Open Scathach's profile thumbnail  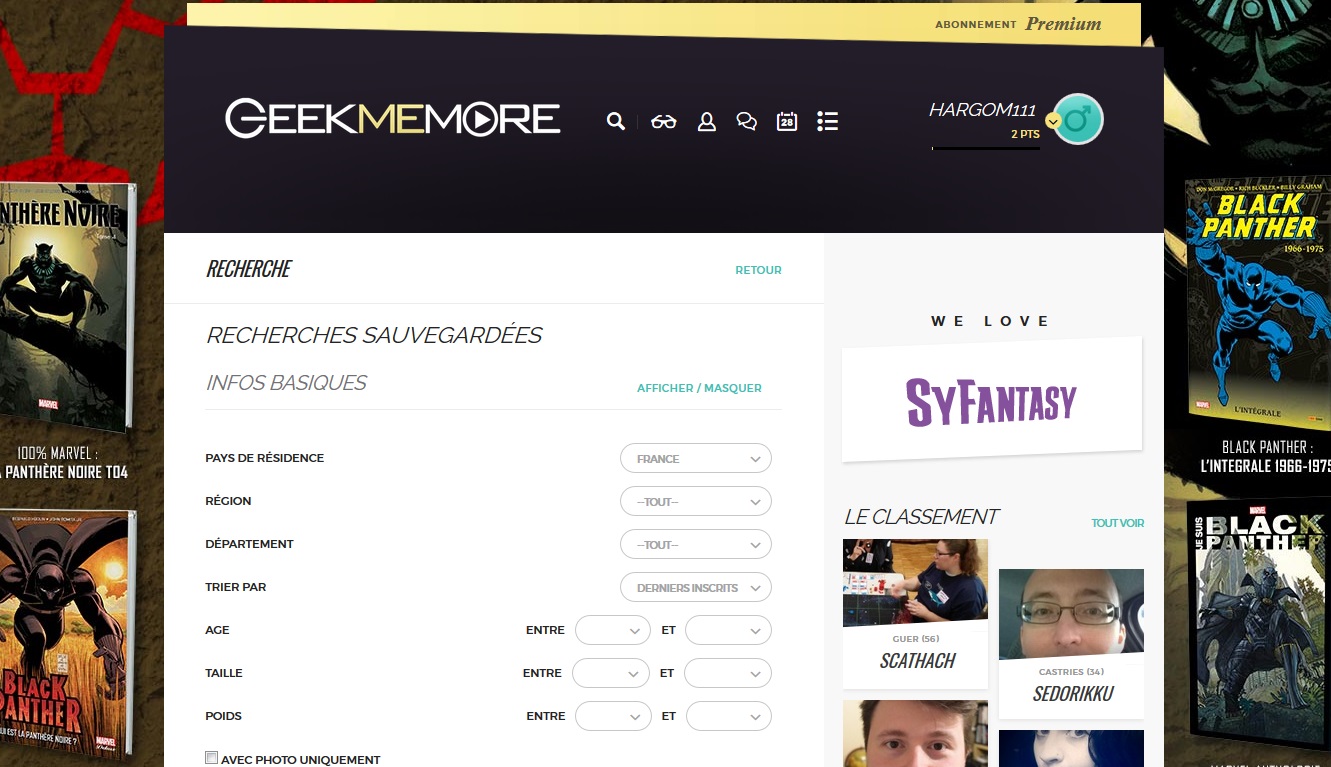tap(915, 583)
